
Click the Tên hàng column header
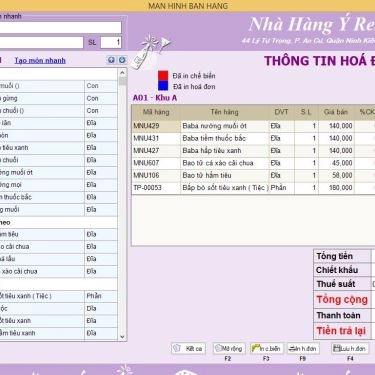(224, 112)
